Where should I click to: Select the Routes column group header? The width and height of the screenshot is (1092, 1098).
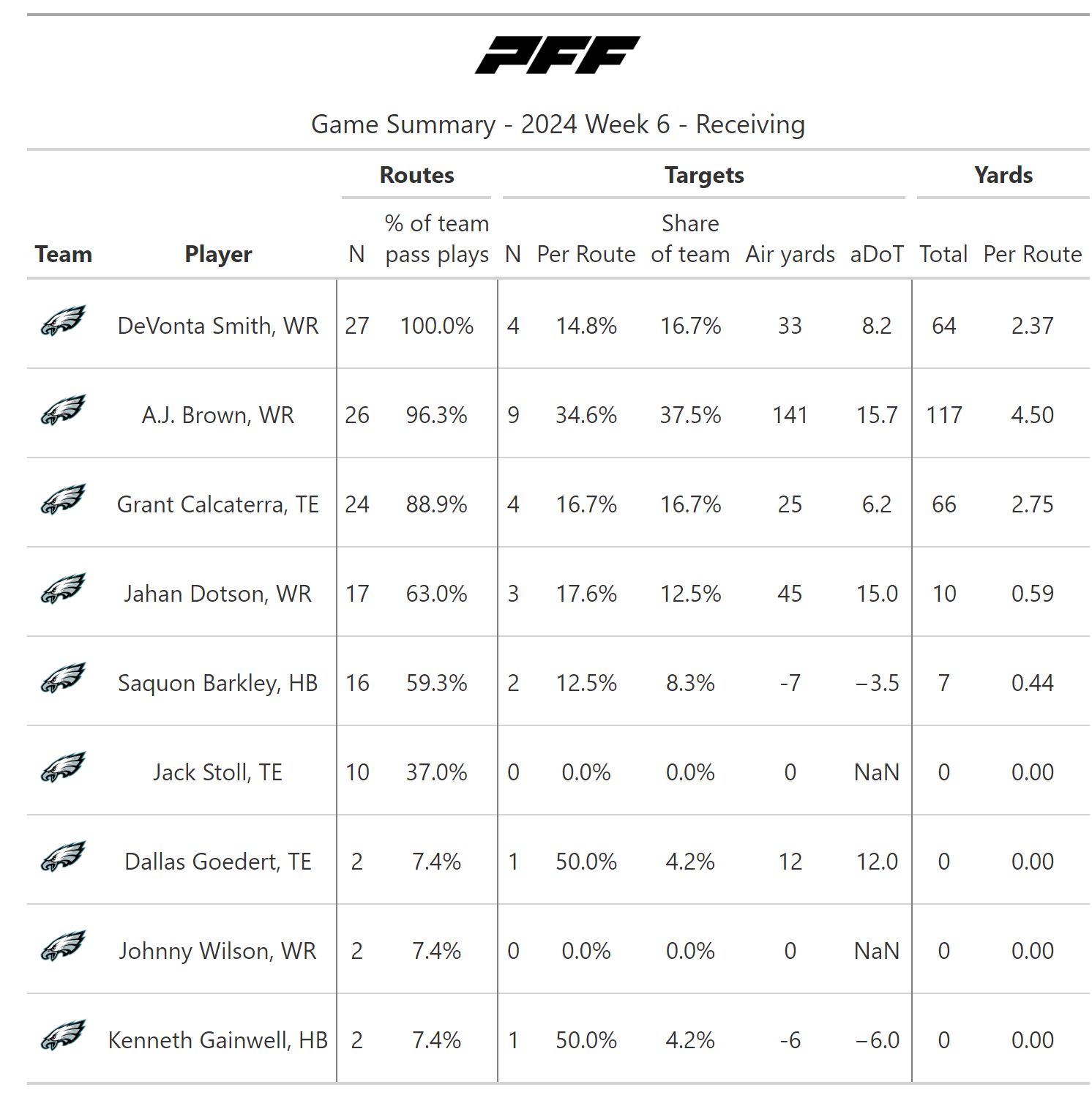pyautogui.click(x=416, y=176)
